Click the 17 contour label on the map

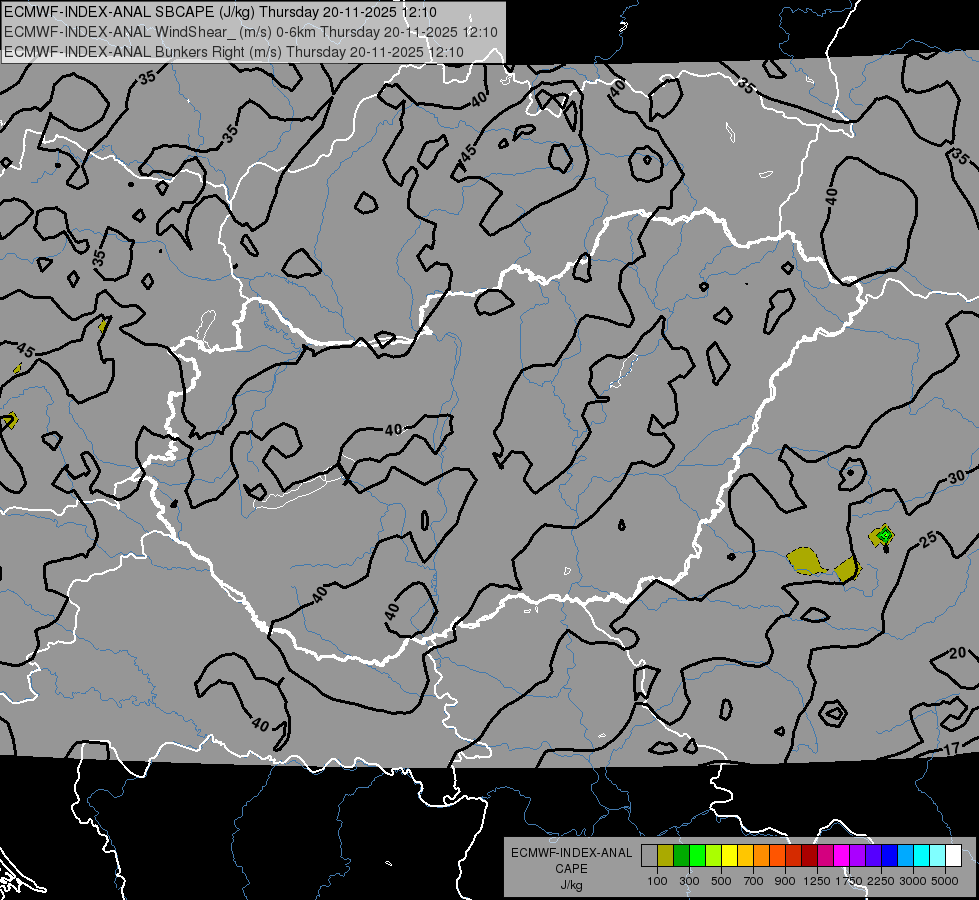(952, 749)
